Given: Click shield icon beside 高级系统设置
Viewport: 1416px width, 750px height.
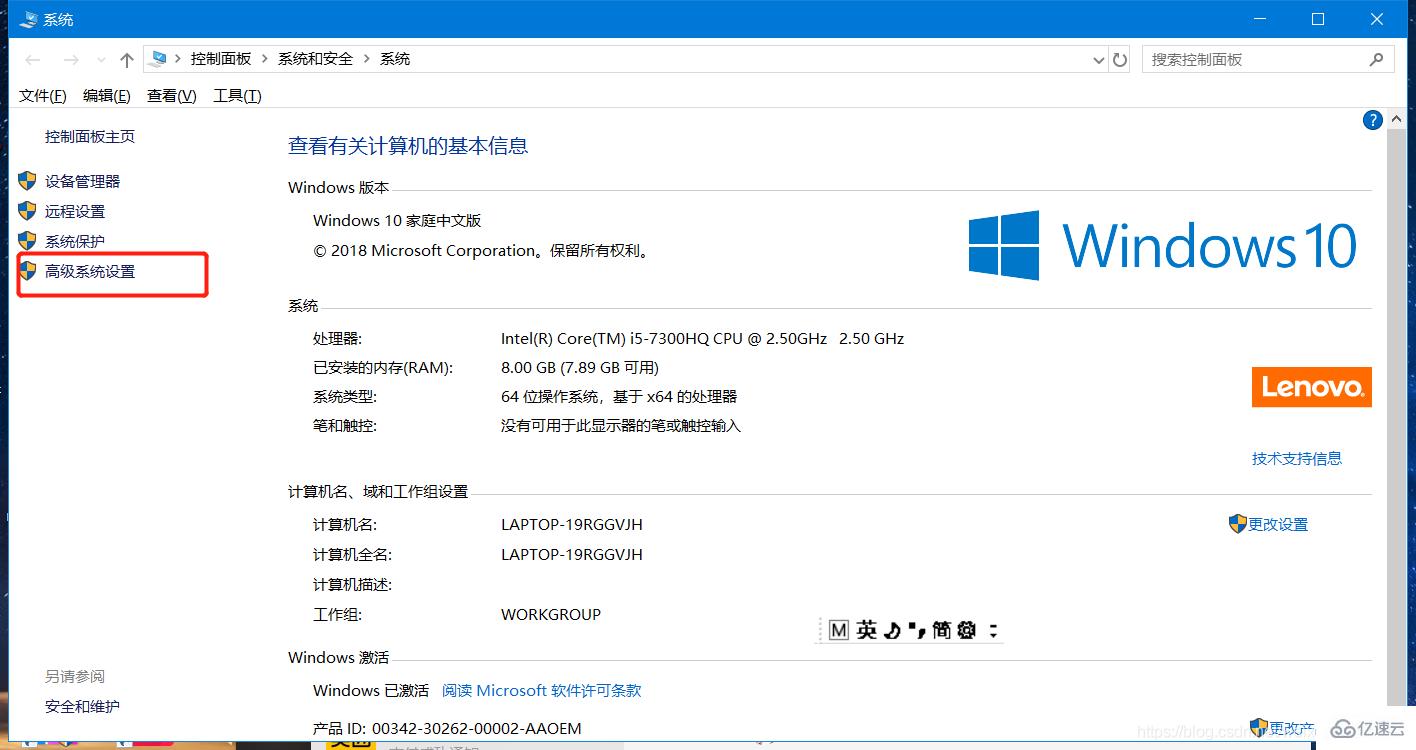Looking at the screenshot, I should (x=27, y=271).
